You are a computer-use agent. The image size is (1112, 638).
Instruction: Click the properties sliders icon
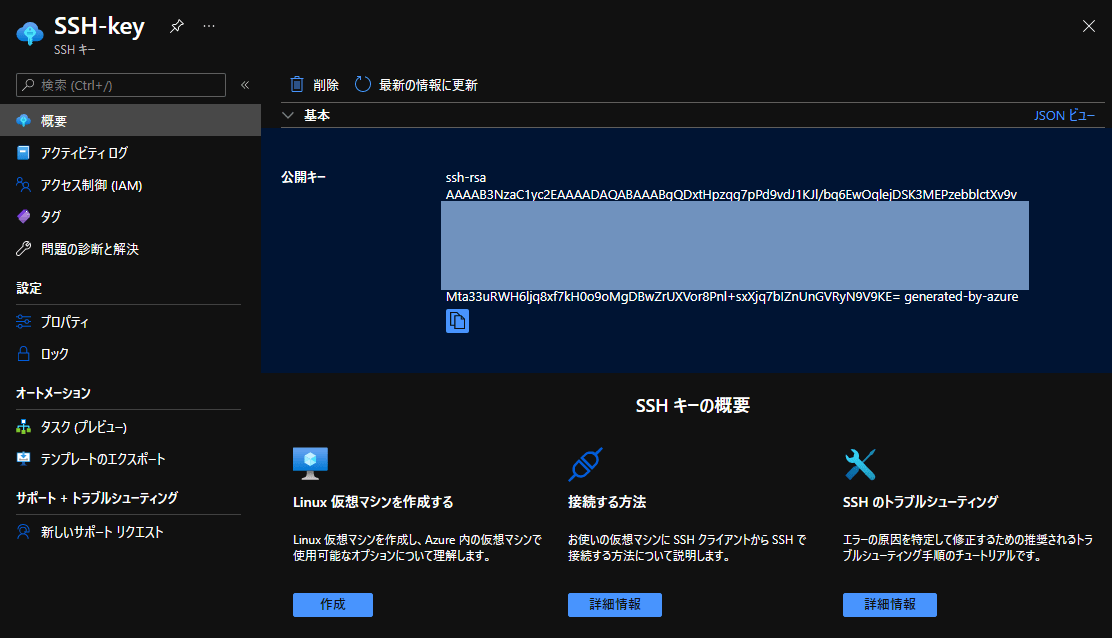[23, 322]
